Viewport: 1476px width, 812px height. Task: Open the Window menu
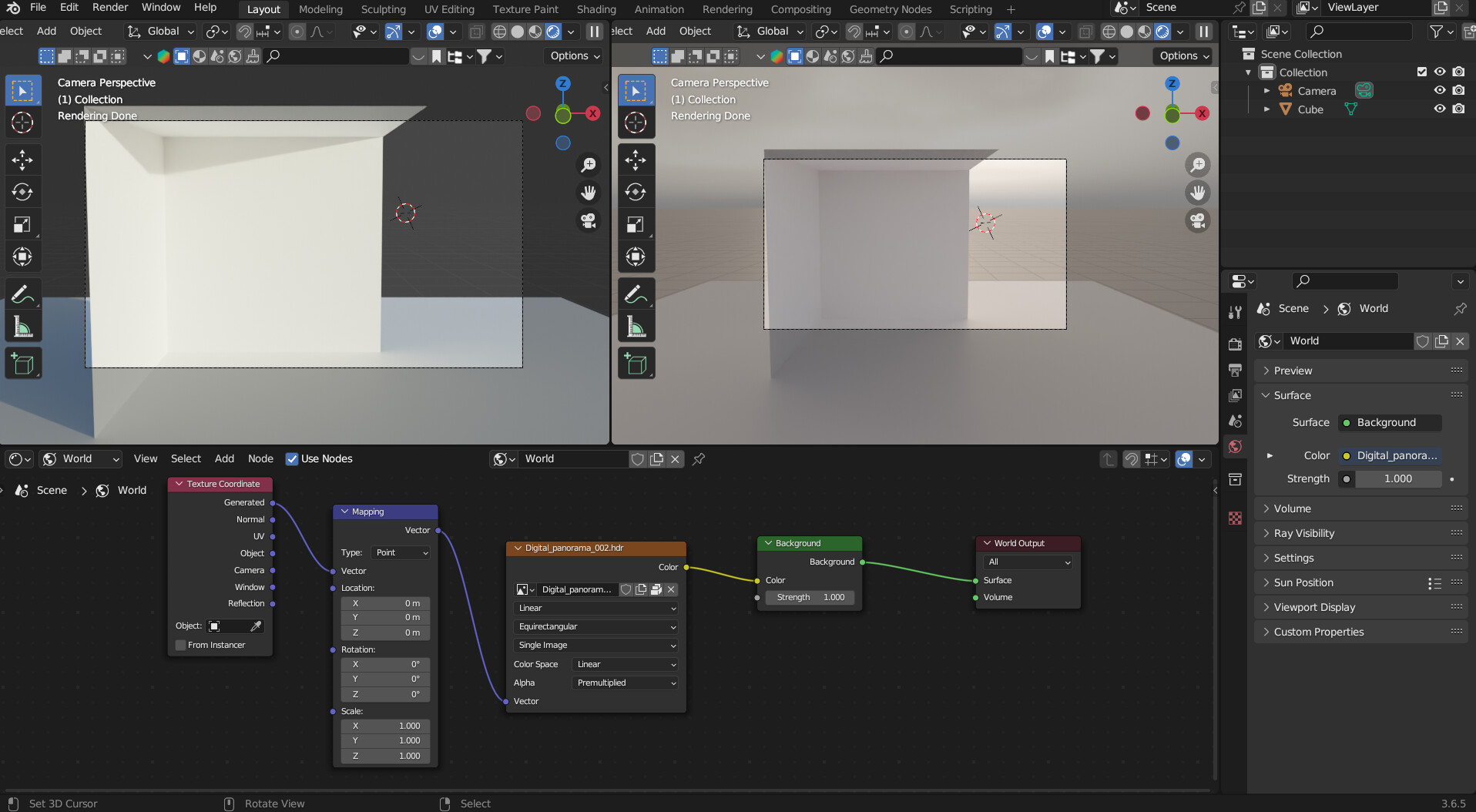coord(161,8)
